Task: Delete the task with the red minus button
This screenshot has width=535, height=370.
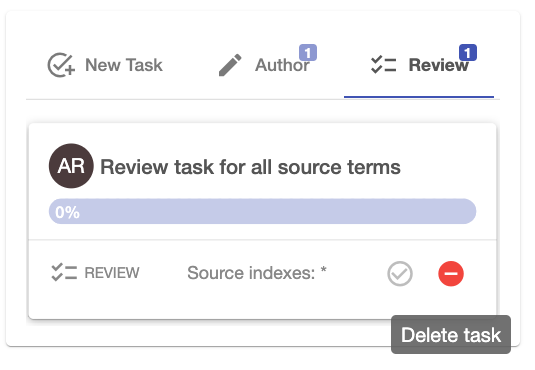Action: [451, 273]
